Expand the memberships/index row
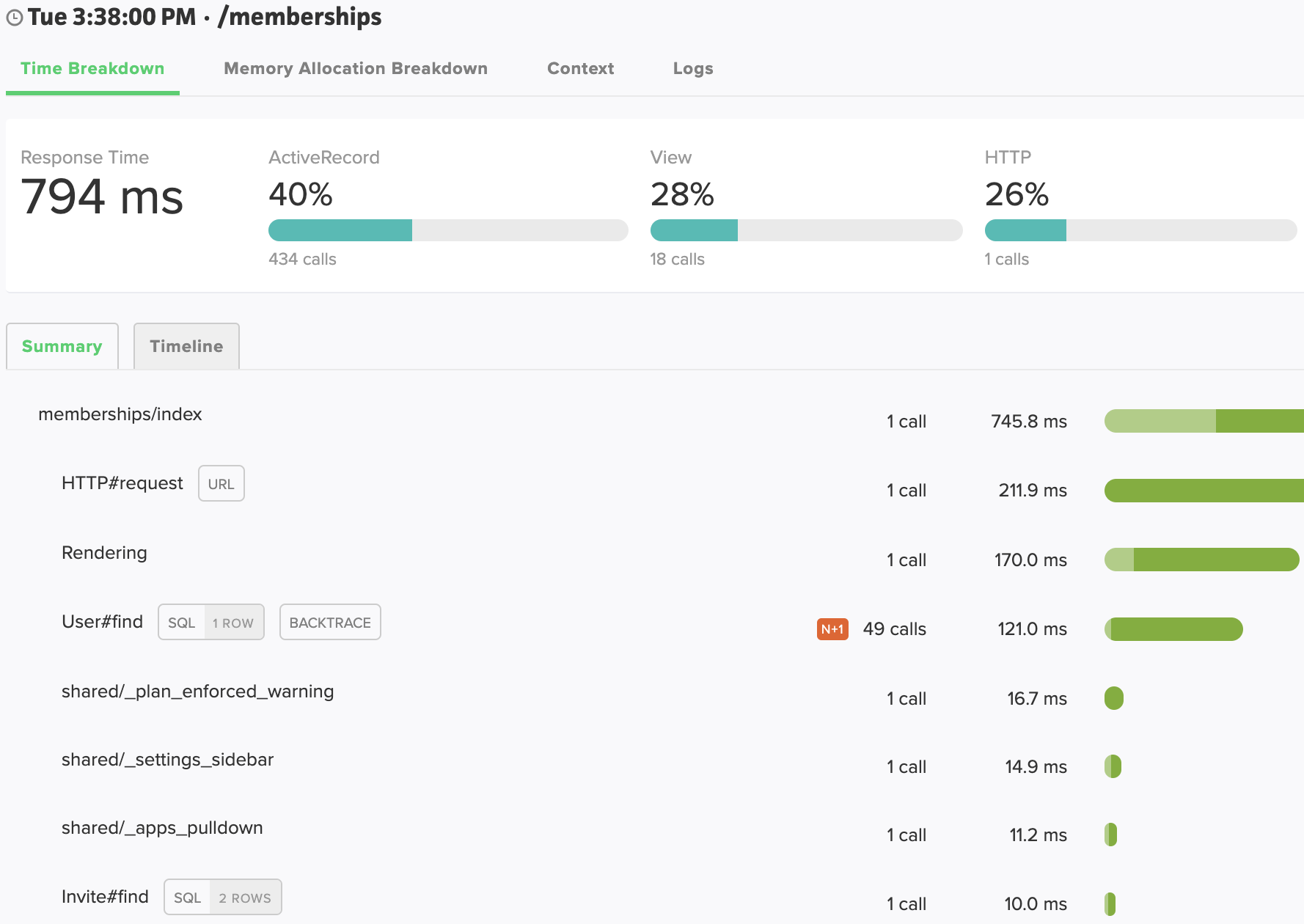Image resolution: width=1304 pixels, height=924 pixels. (120, 414)
